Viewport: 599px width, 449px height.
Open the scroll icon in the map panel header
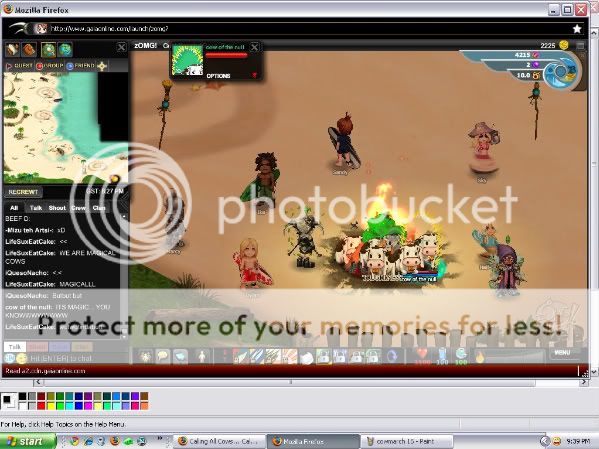click(x=12, y=50)
